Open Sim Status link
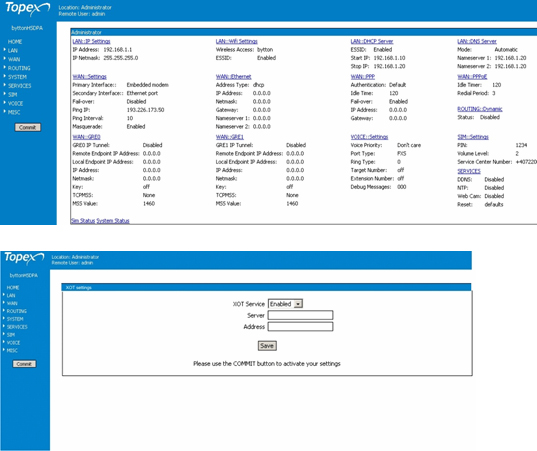This screenshot has height=451, width=537. click(x=83, y=221)
